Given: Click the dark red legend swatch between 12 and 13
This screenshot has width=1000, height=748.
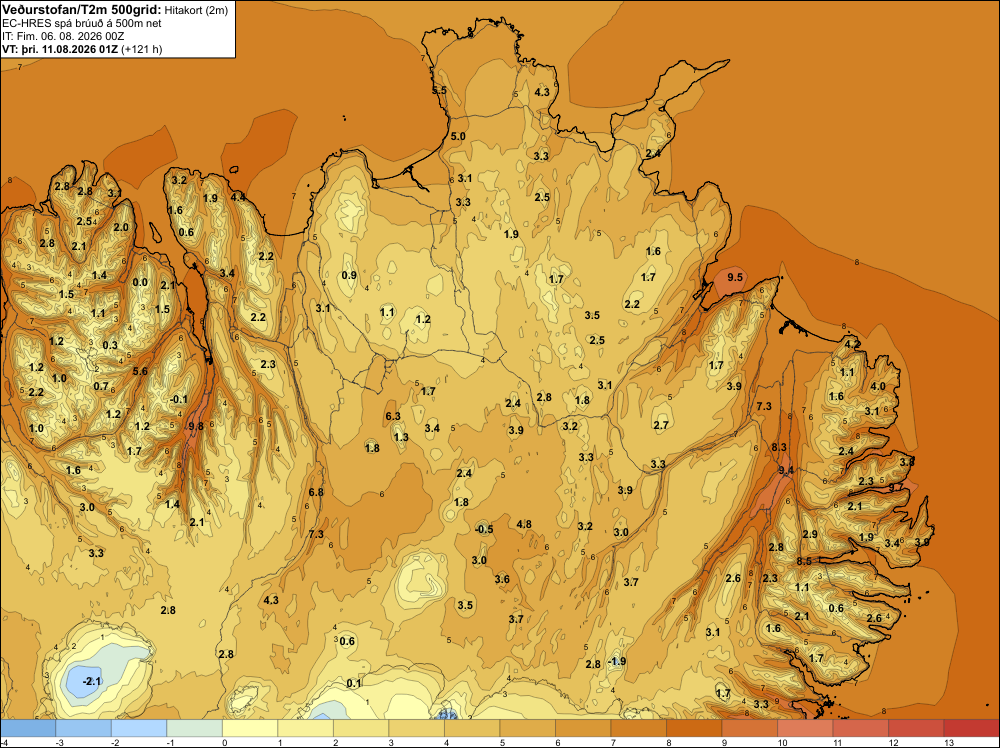Looking at the screenshot, I should coord(915,728).
